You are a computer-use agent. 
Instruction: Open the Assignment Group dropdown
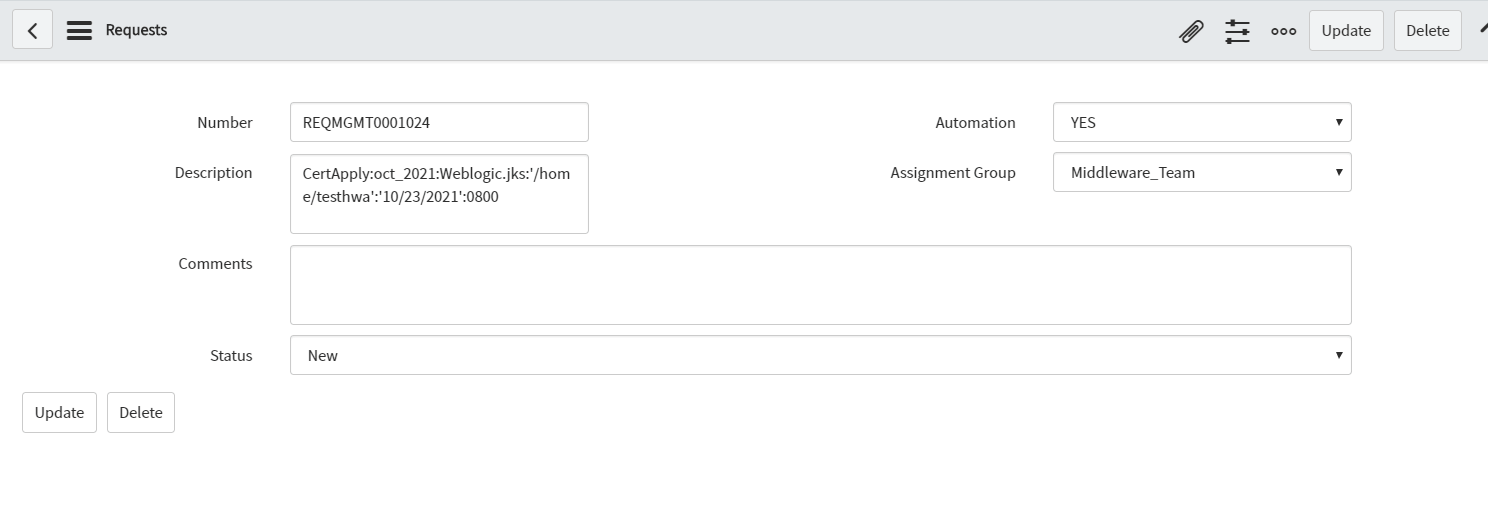[x=1201, y=172]
